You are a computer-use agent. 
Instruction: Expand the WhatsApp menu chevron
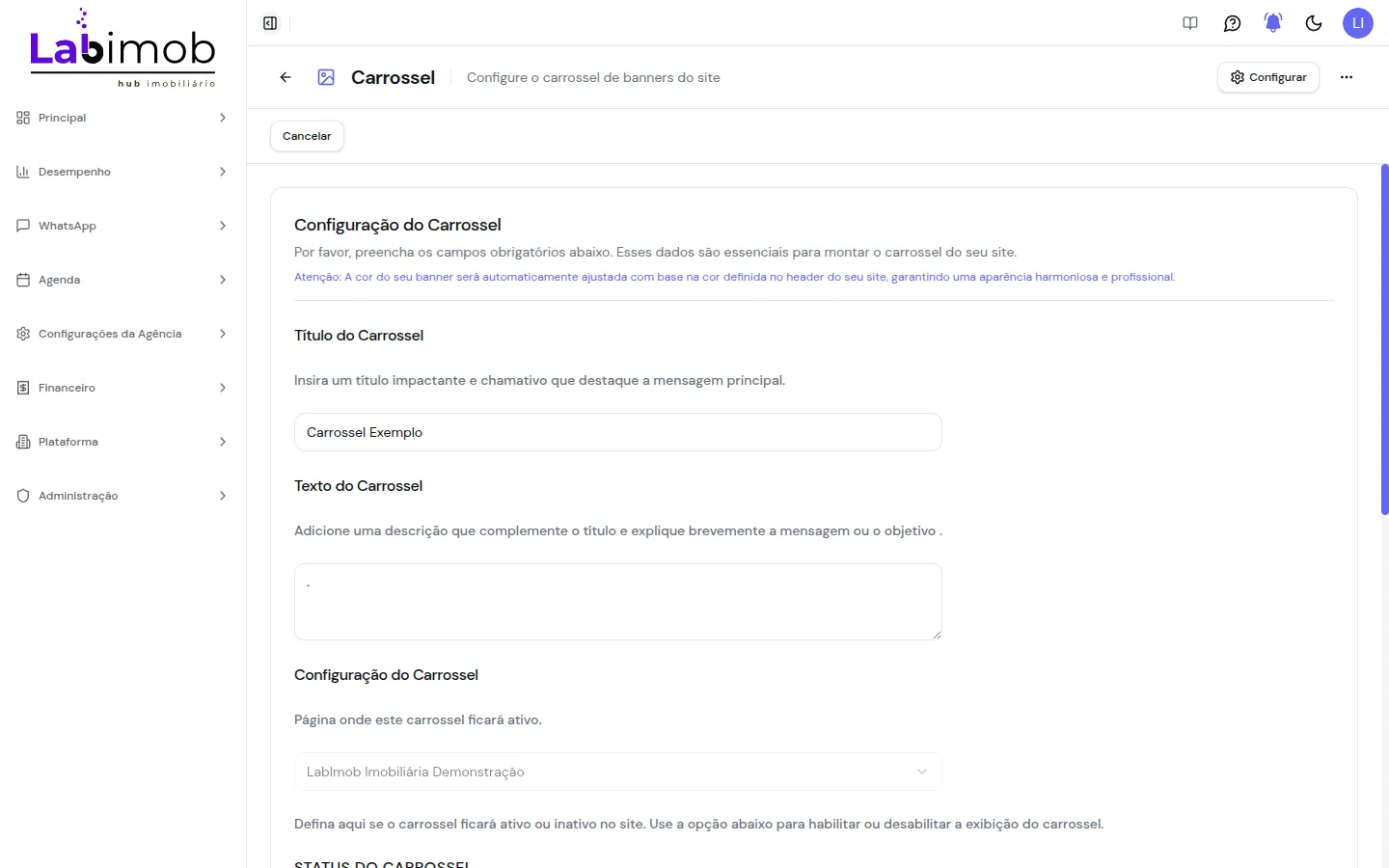[223, 226]
